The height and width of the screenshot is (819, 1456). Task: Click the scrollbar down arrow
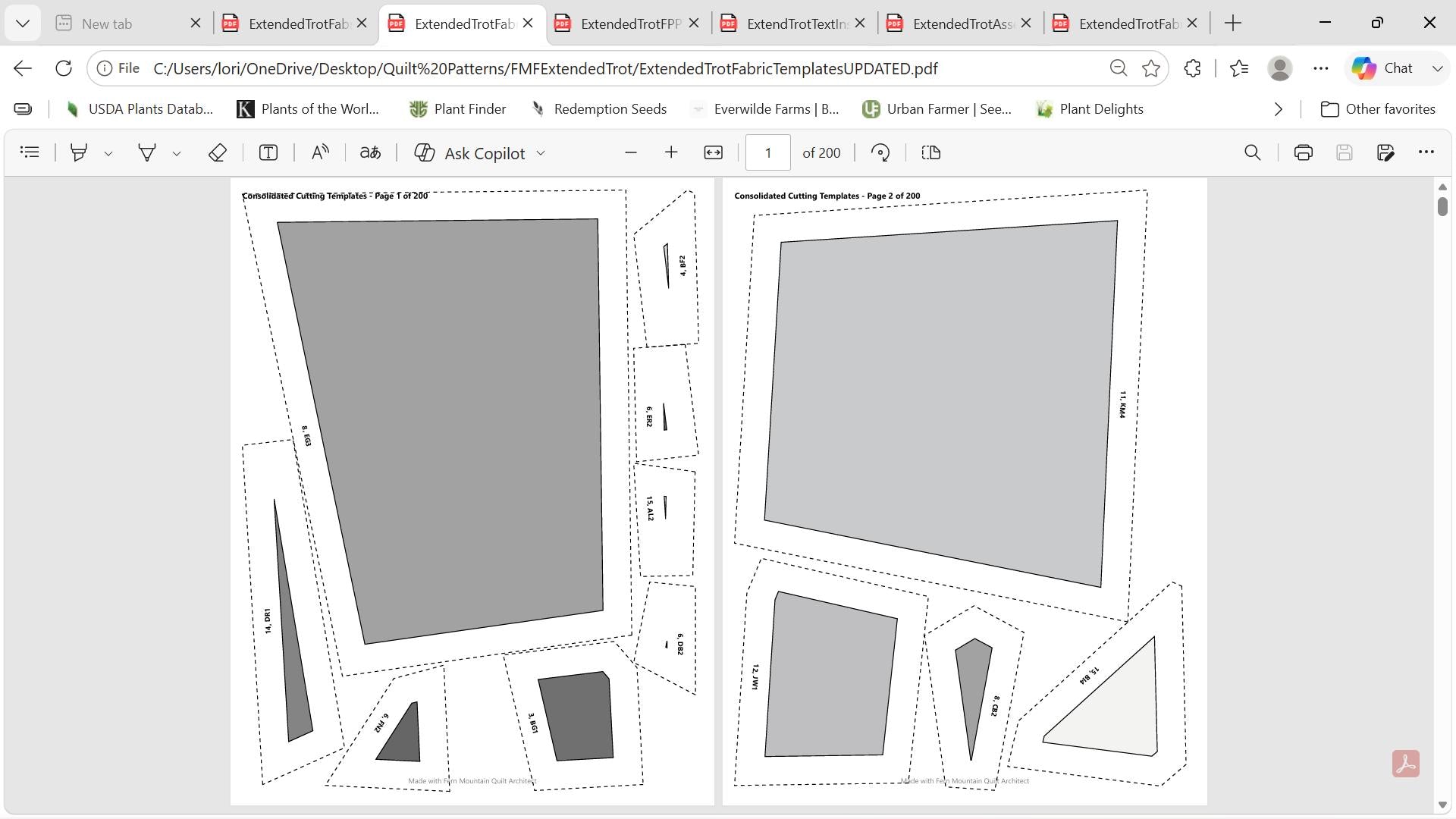(x=1442, y=805)
